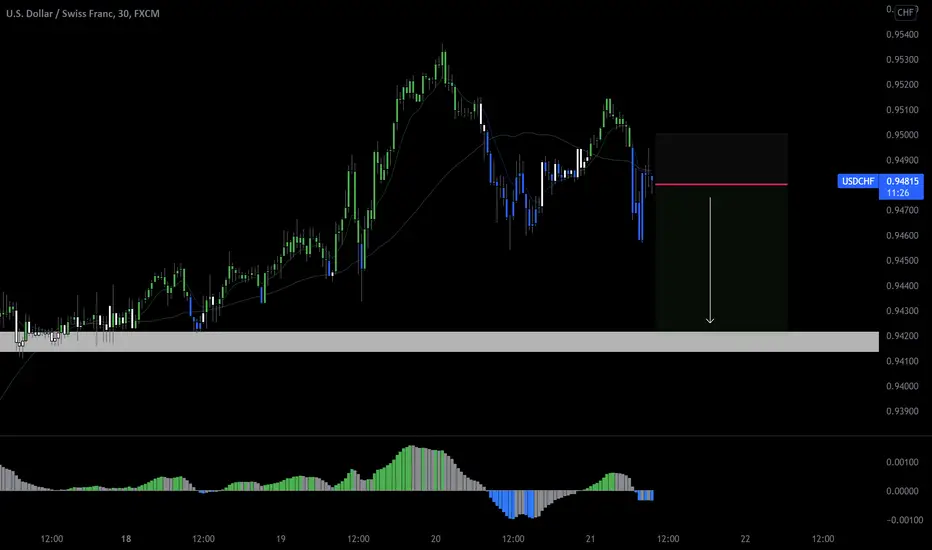
Task: Select the blue negative histogram bars of the oscillator
Action: click(x=512, y=502)
